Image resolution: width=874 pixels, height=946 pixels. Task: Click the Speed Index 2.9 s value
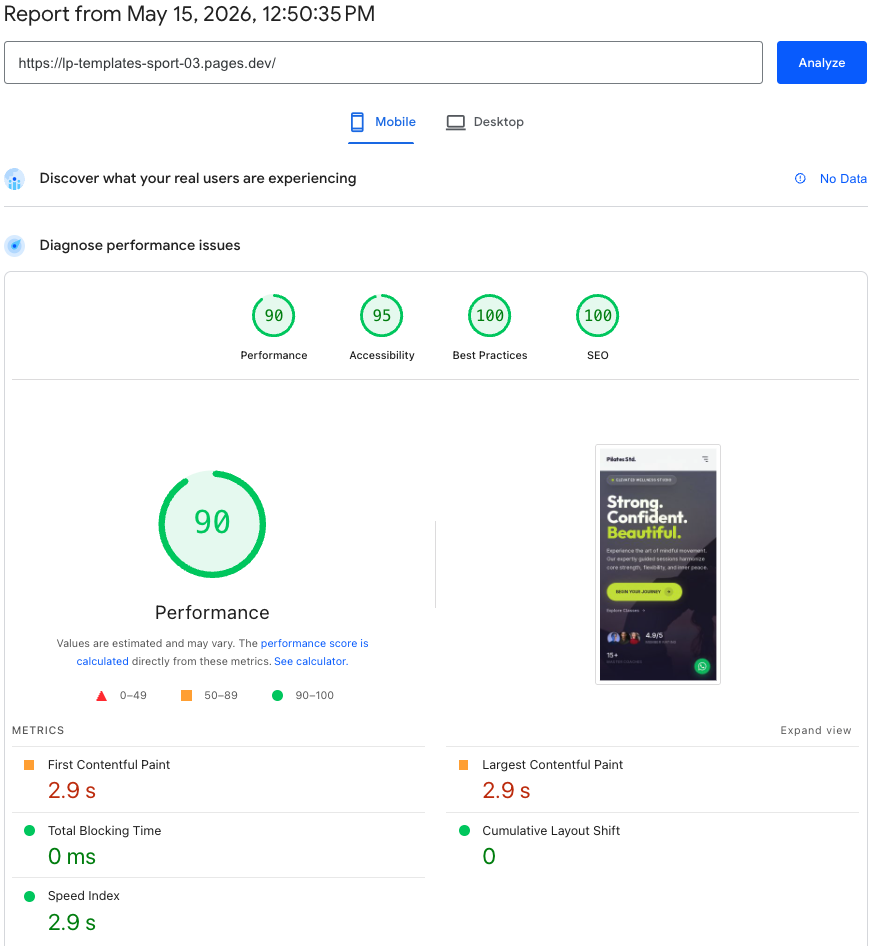(72, 922)
